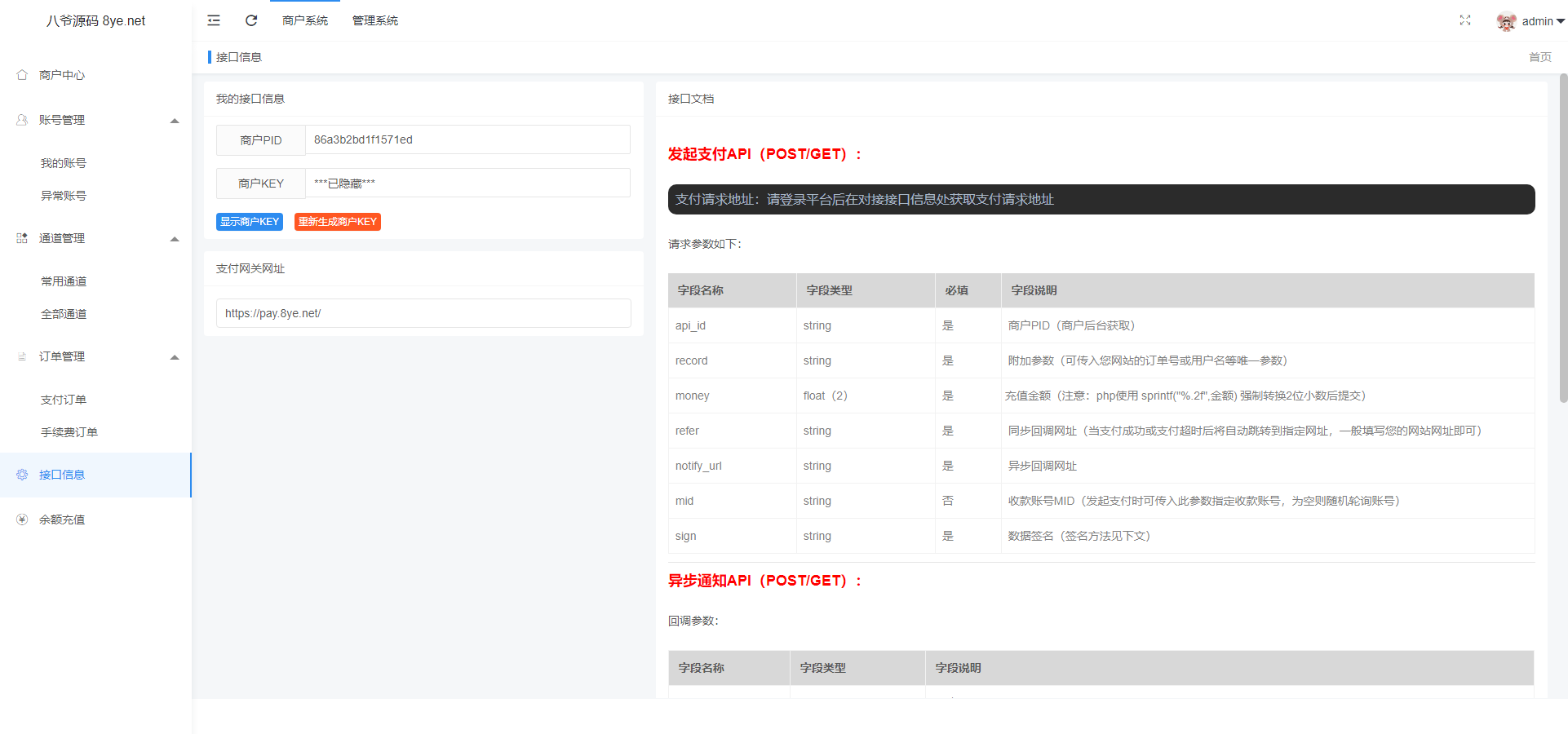Image resolution: width=1568 pixels, height=734 pixels.
Task: Click the 通道管理 grid icon
Action: coord(22,237)
